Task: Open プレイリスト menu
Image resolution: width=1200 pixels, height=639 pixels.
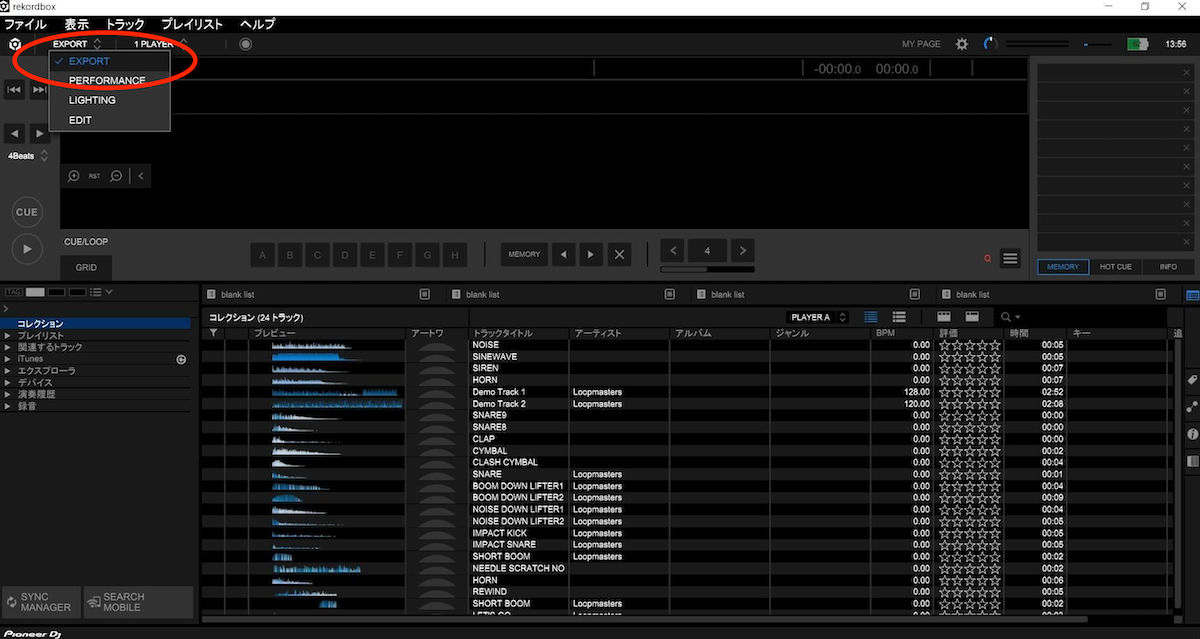Action: pos(192,24)
